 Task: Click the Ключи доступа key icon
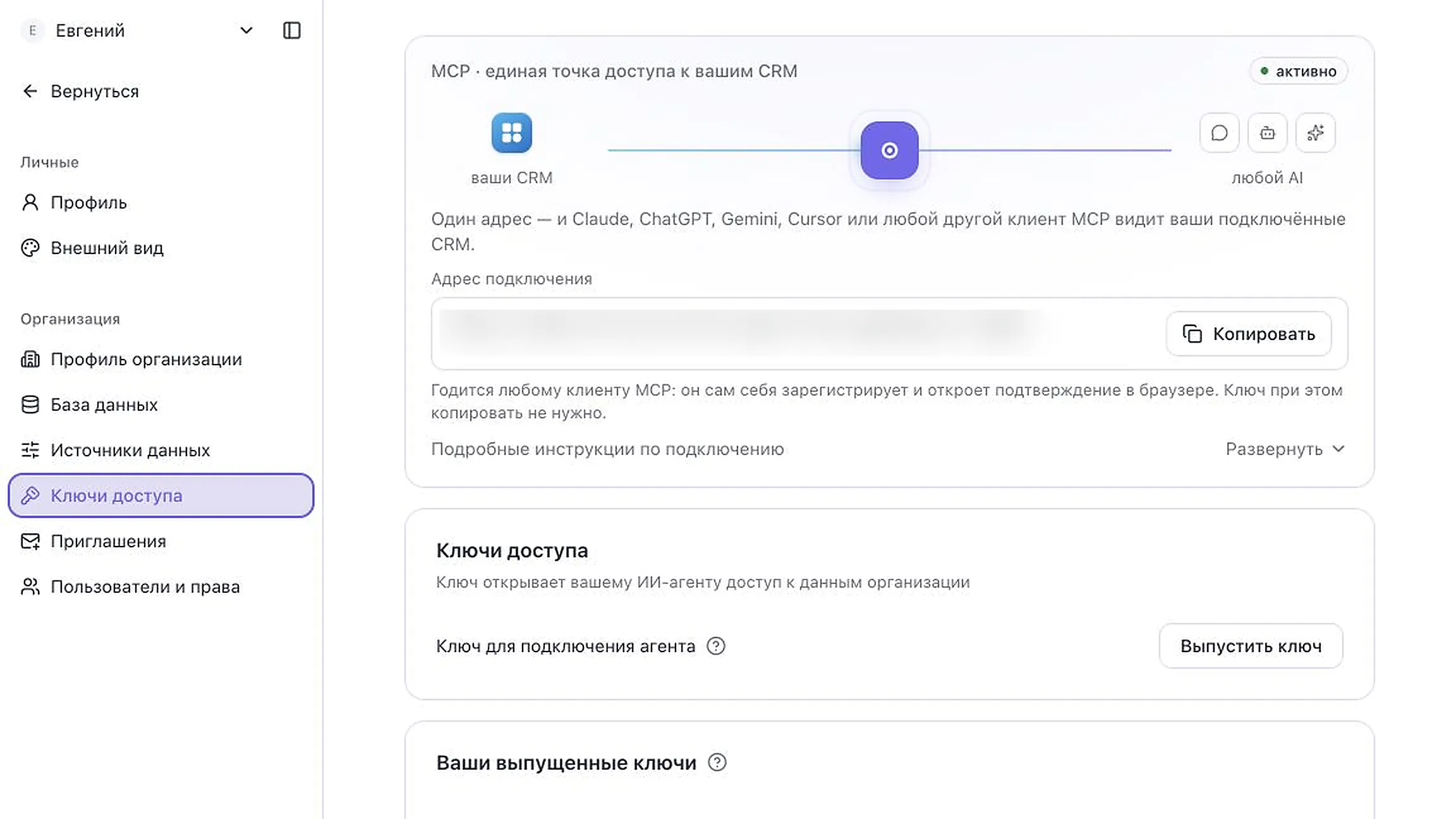point(30,495)
